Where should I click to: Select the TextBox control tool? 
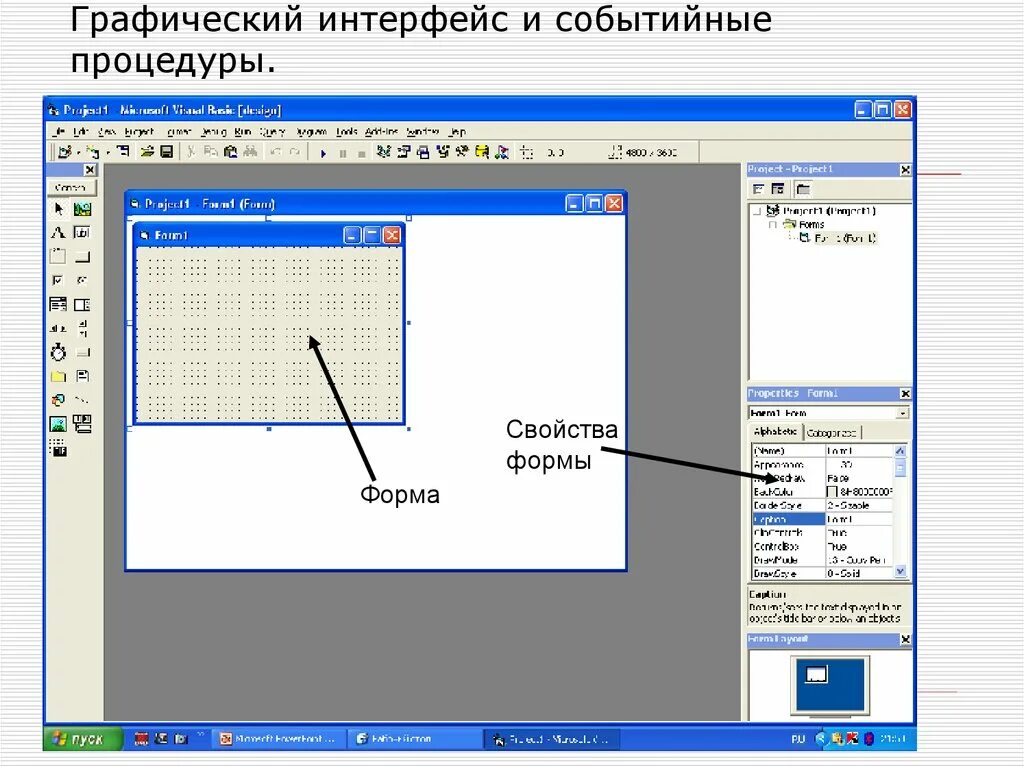pyautogui.click(x=82, y=233)
